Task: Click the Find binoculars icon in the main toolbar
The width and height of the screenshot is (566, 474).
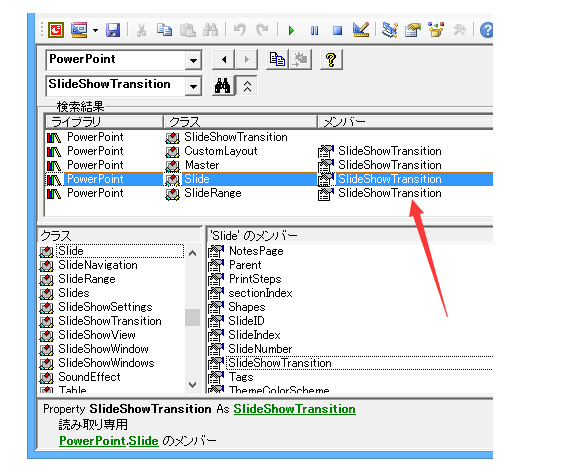Action: [x=210, y=30]
